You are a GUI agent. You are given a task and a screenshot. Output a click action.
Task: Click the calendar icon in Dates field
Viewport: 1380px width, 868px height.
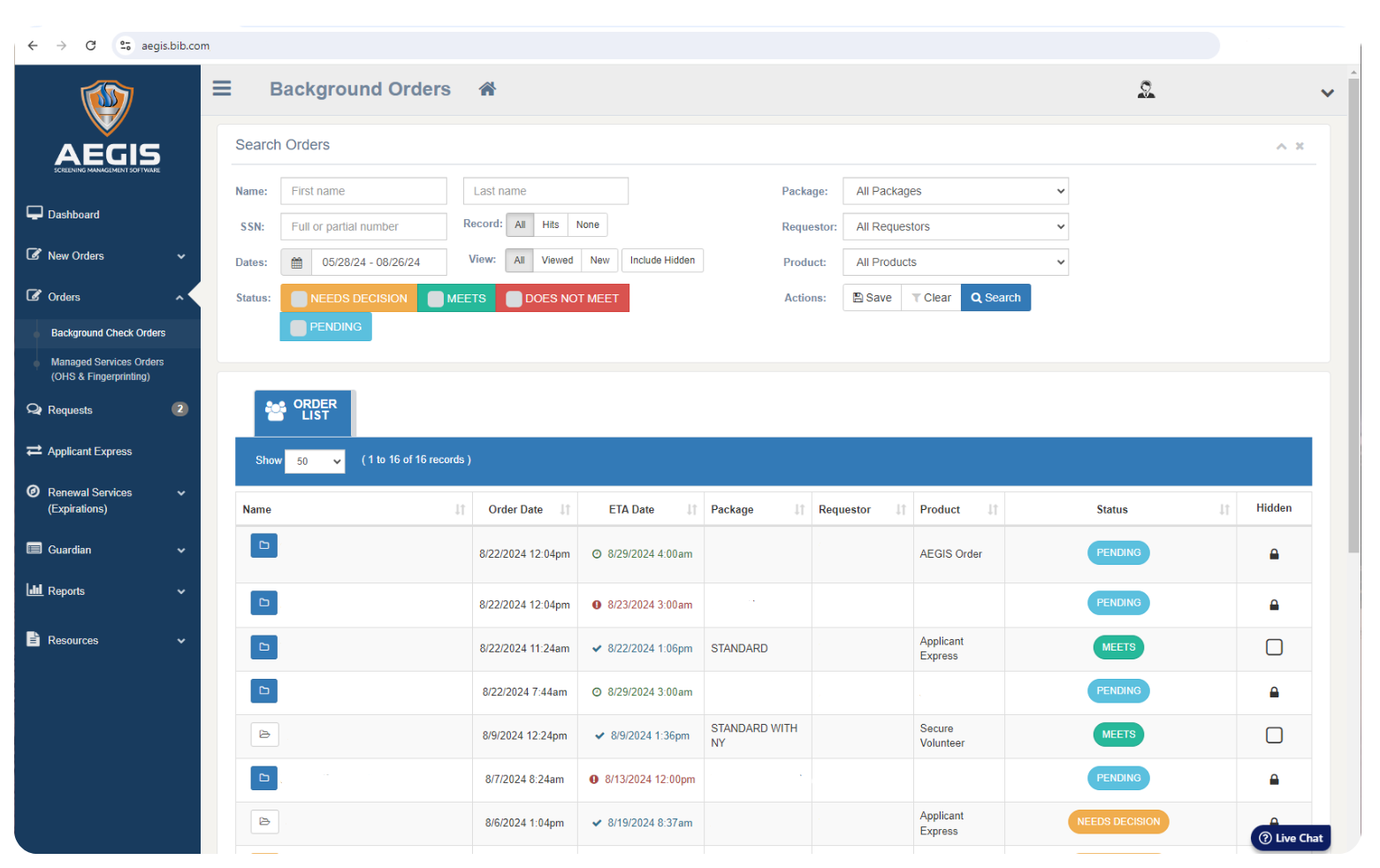coord(297,263)
